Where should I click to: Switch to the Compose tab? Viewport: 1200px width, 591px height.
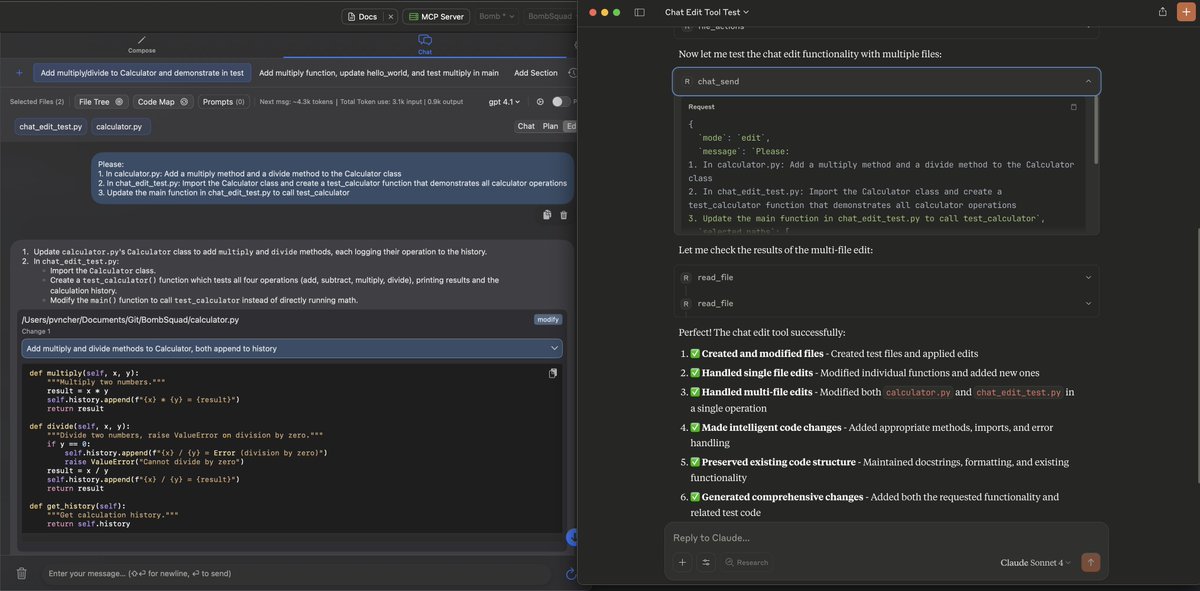[142, 44]
